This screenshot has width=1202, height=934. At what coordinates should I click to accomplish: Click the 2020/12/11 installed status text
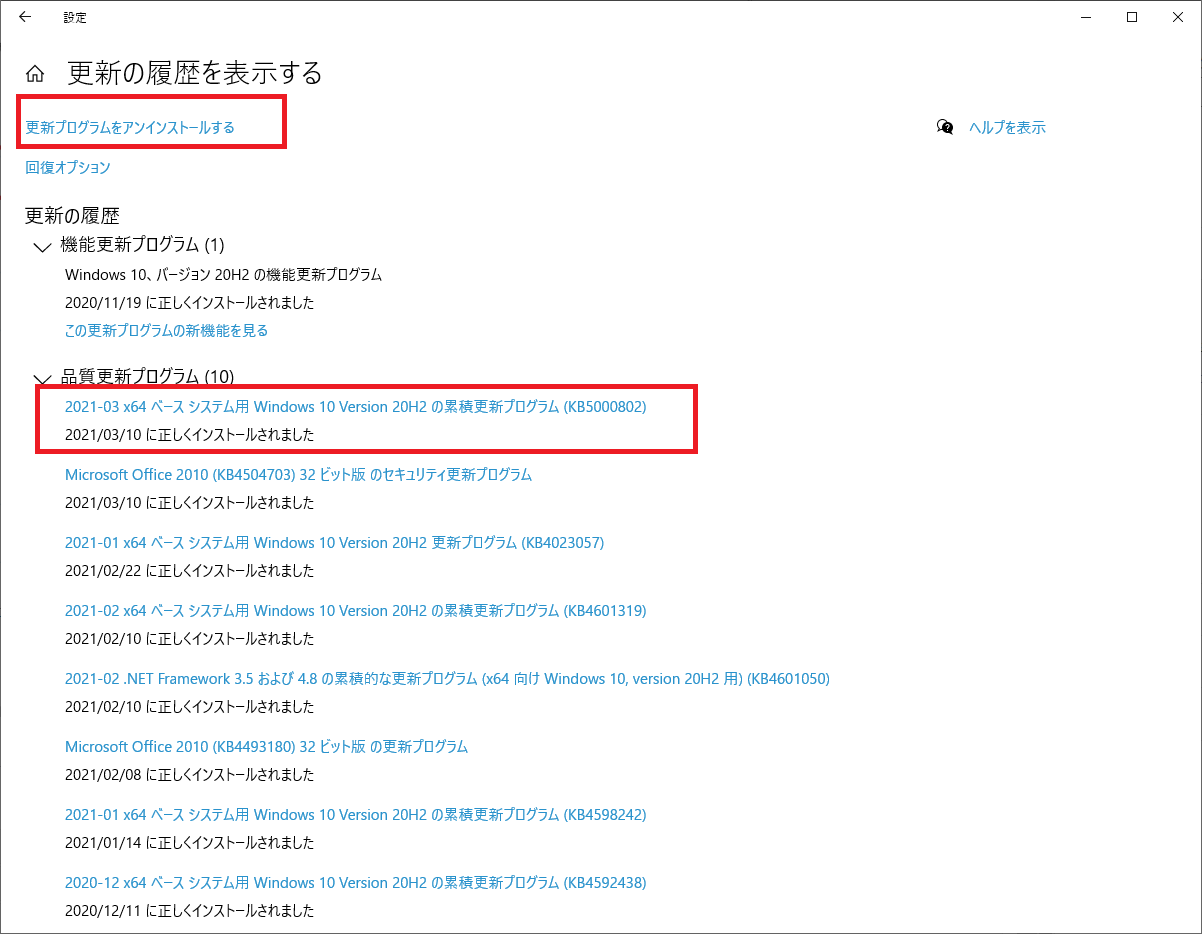tap(189, 910)
